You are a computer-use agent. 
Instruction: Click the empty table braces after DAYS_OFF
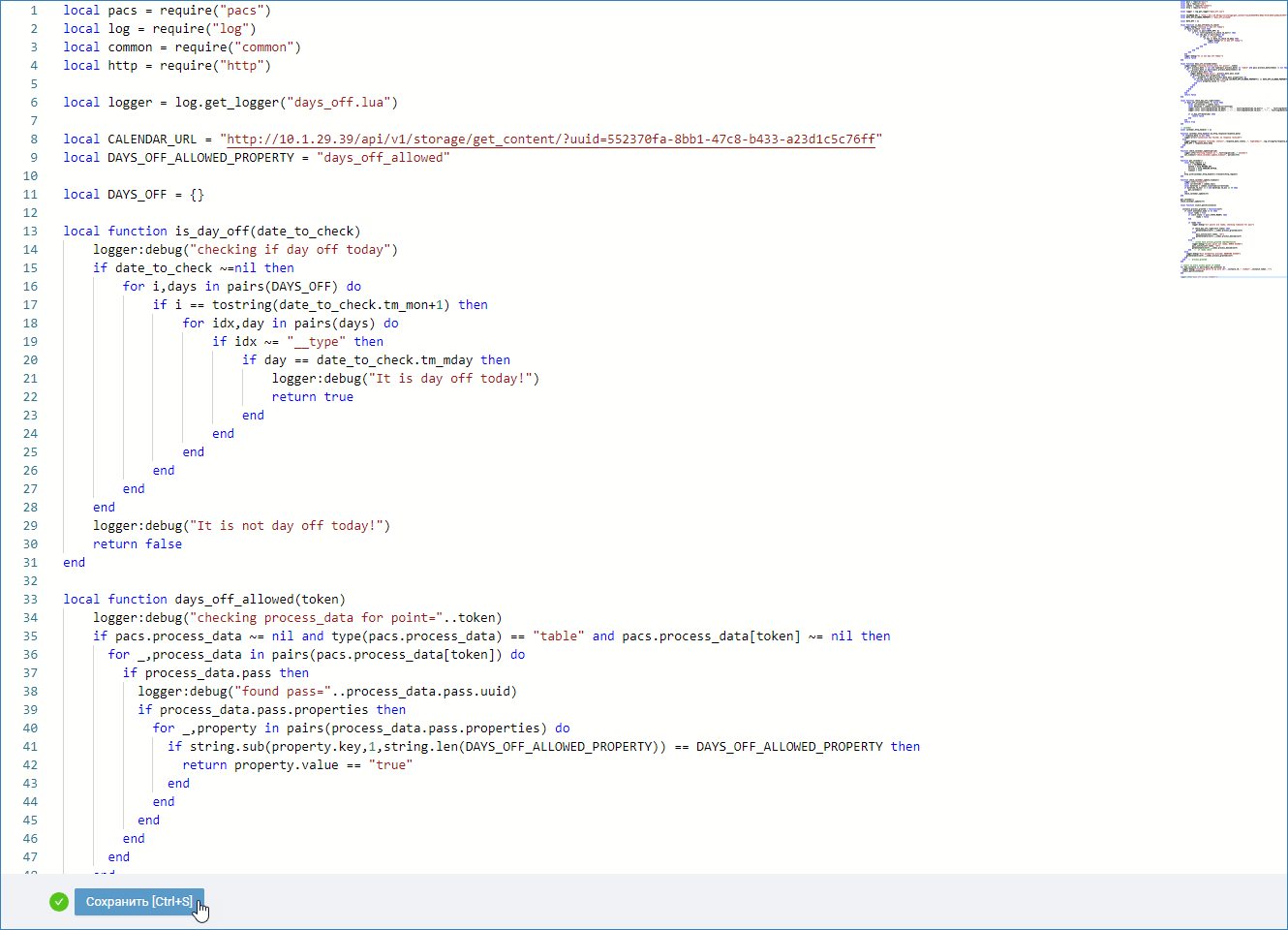(x=197, y=195)
